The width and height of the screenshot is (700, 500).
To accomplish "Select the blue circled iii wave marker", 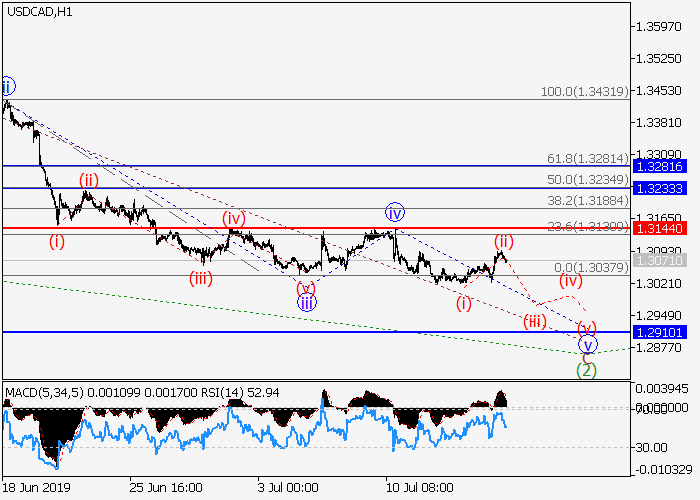I will [x=307, y=301].
